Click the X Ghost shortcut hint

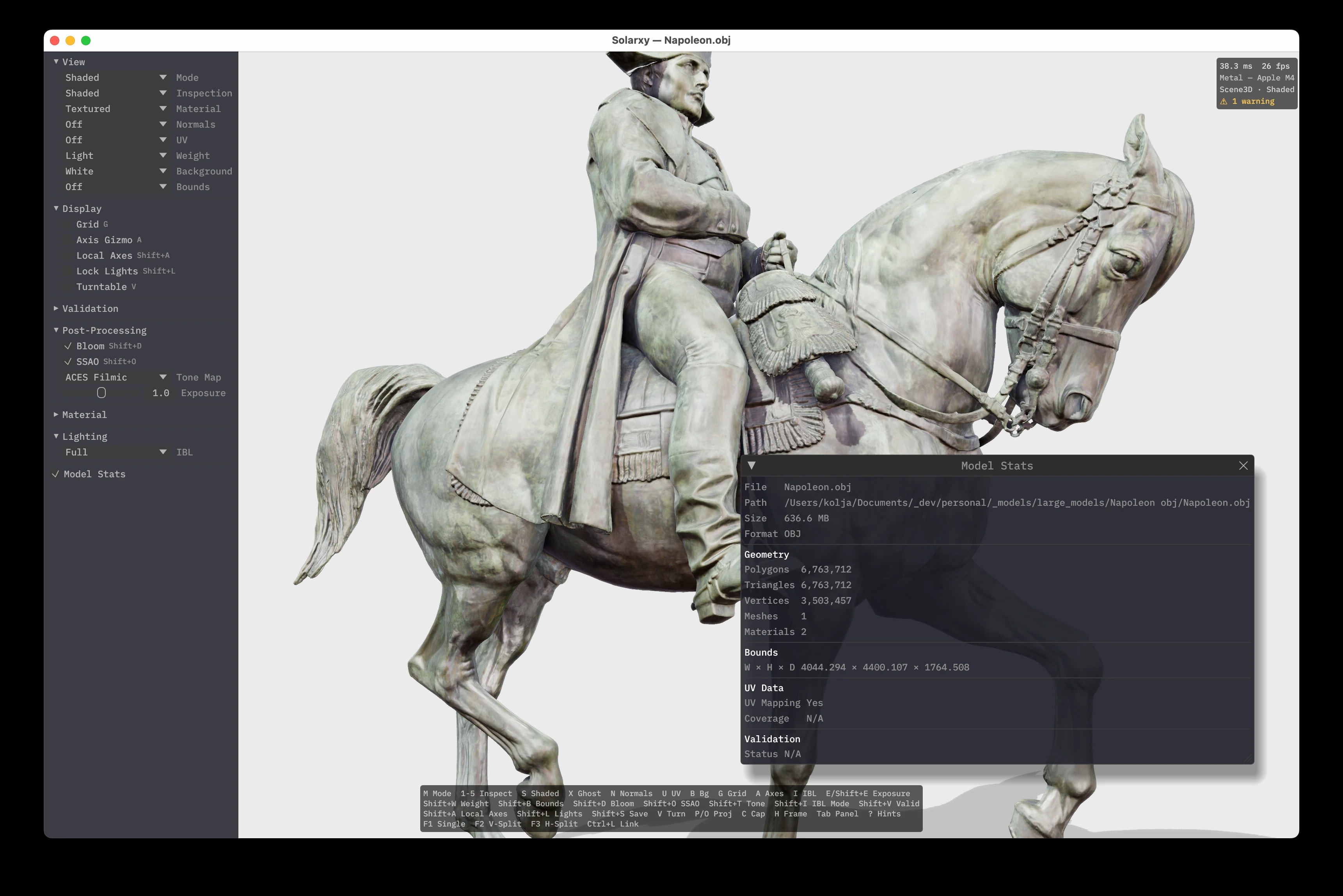pos(584,794)
